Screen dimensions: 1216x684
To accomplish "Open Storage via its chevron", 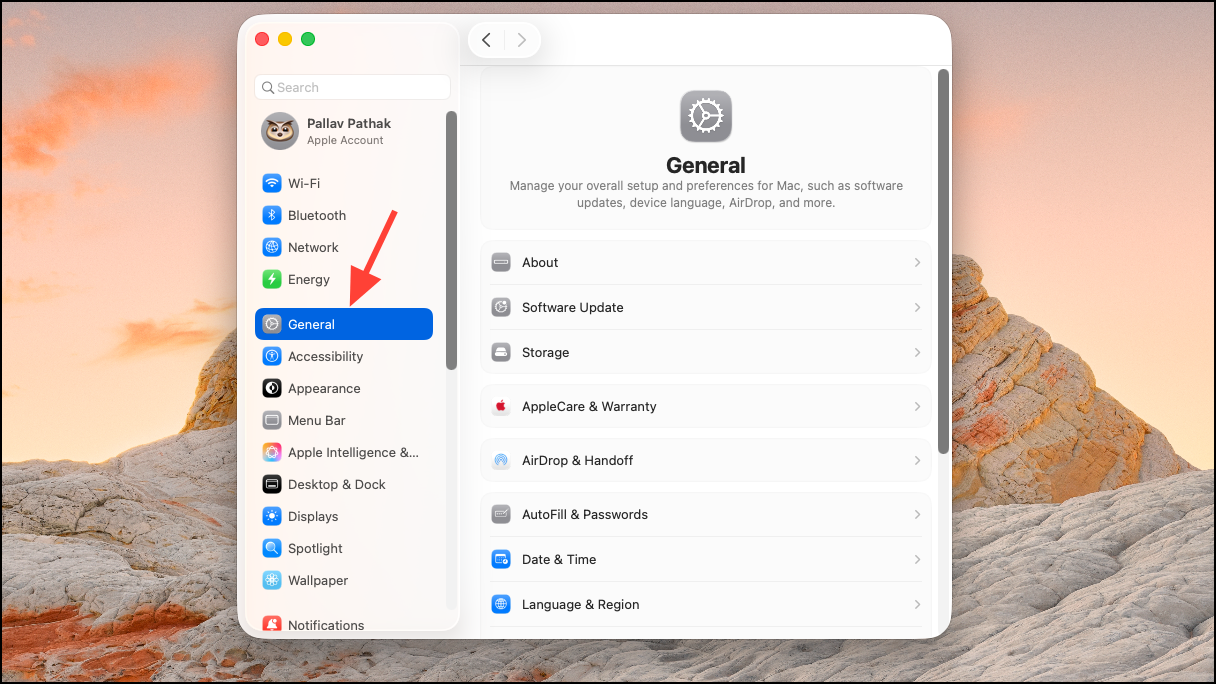I will pos(917,352).
